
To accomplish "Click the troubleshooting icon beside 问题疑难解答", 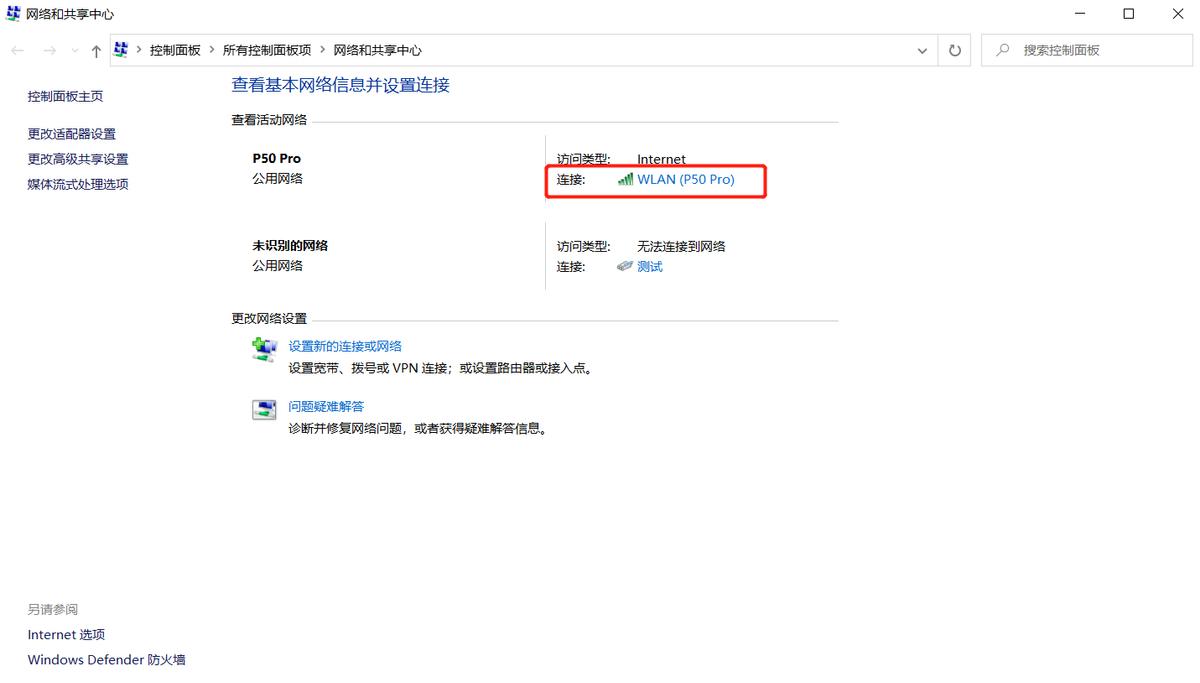I will (263, 409).
